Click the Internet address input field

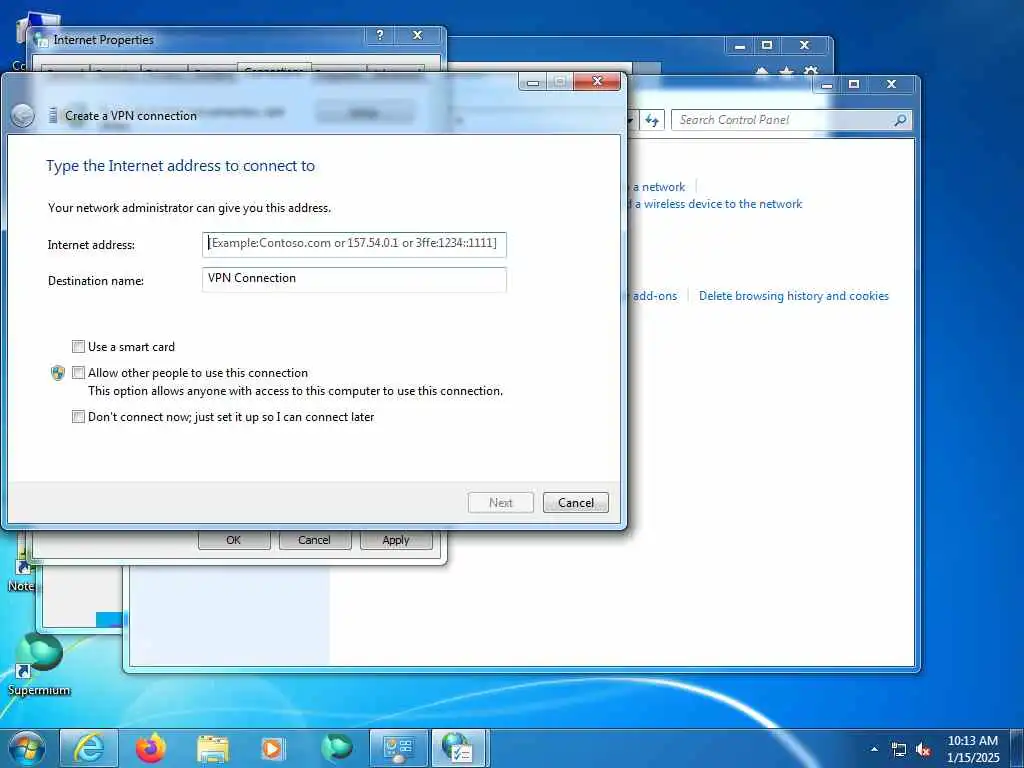pyautogui.click(x=354, y=244)
